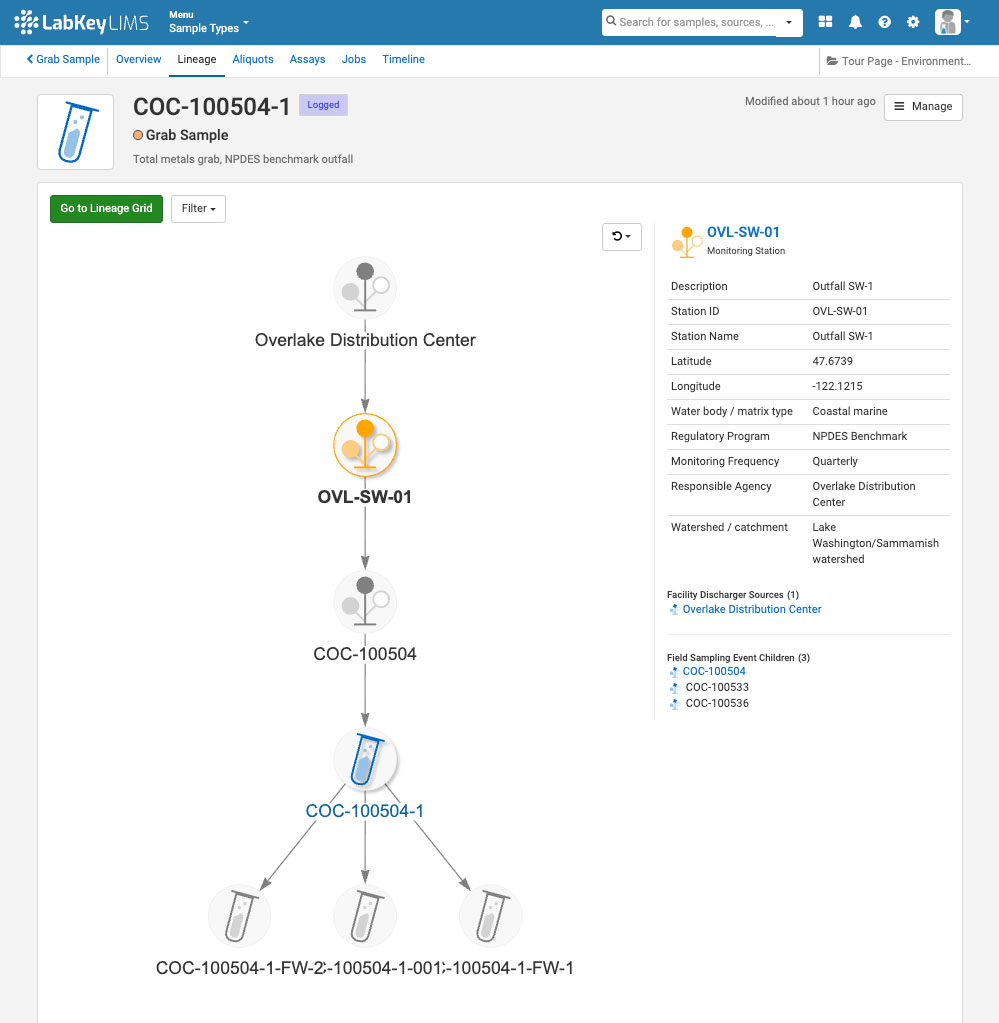Click the icon beside COC-100533
The width and height of the screenshot is (999, 1023).
[675, 688]
